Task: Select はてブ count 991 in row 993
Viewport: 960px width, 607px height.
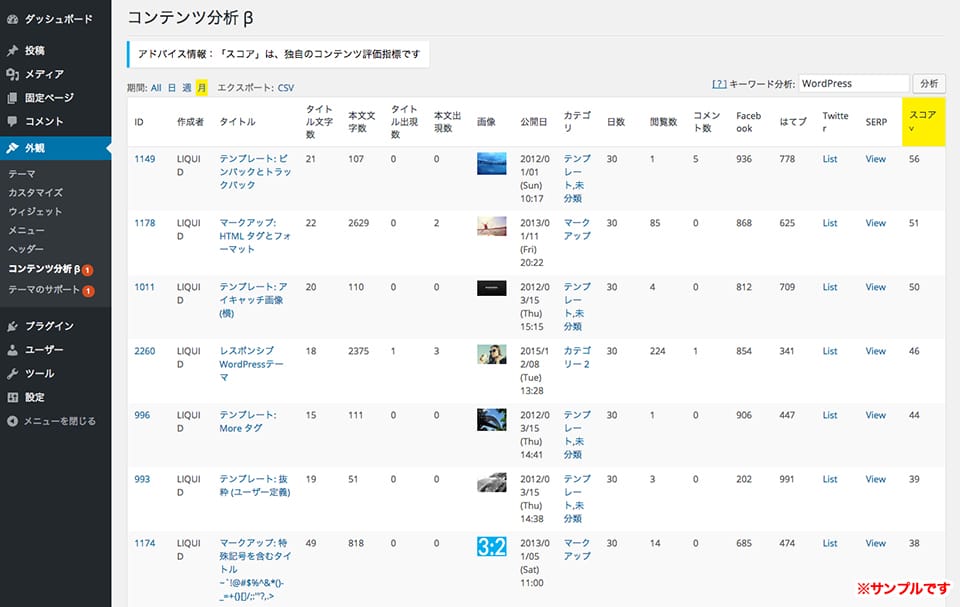Action: [787, 479]
